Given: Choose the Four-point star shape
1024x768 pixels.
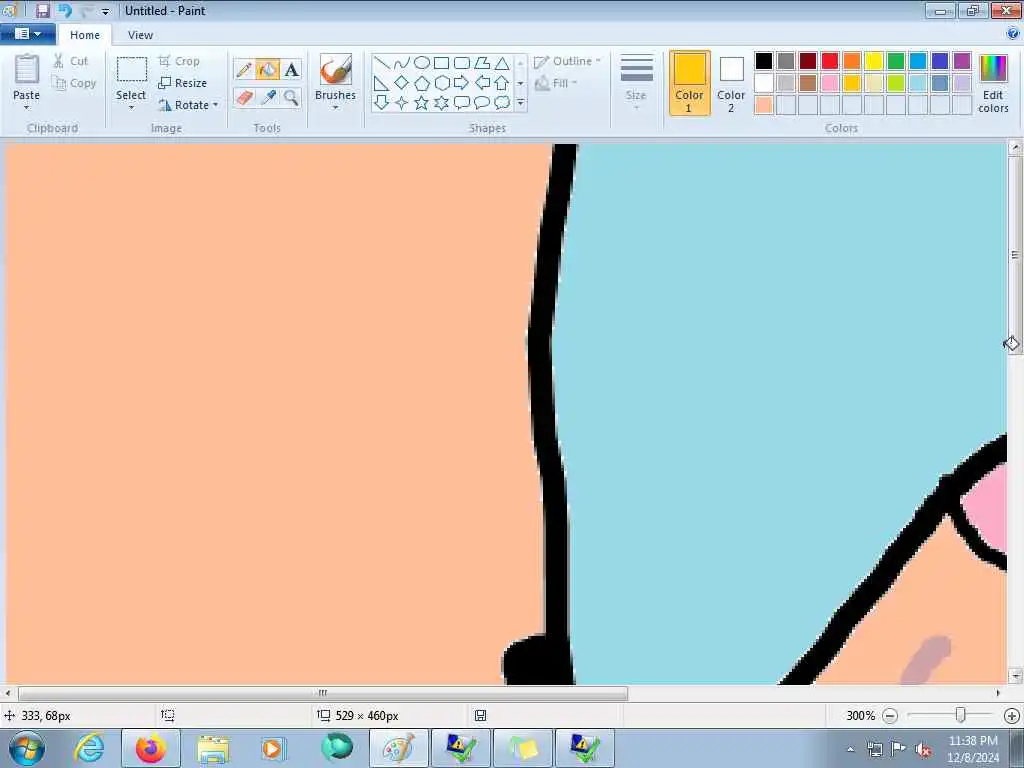Looking at the screenshot, I should click(402, 103).
